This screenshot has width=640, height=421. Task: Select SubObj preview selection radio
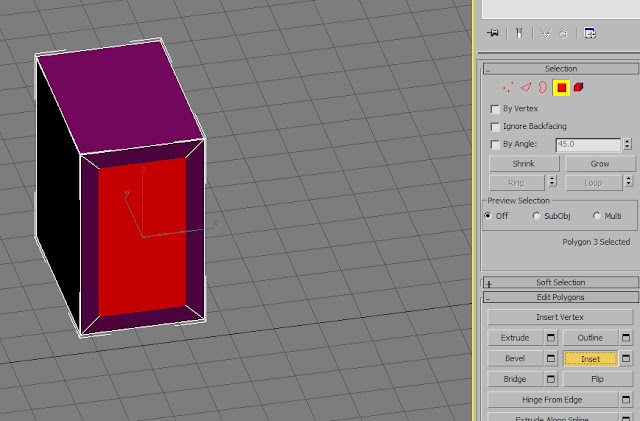click(536, 216)
